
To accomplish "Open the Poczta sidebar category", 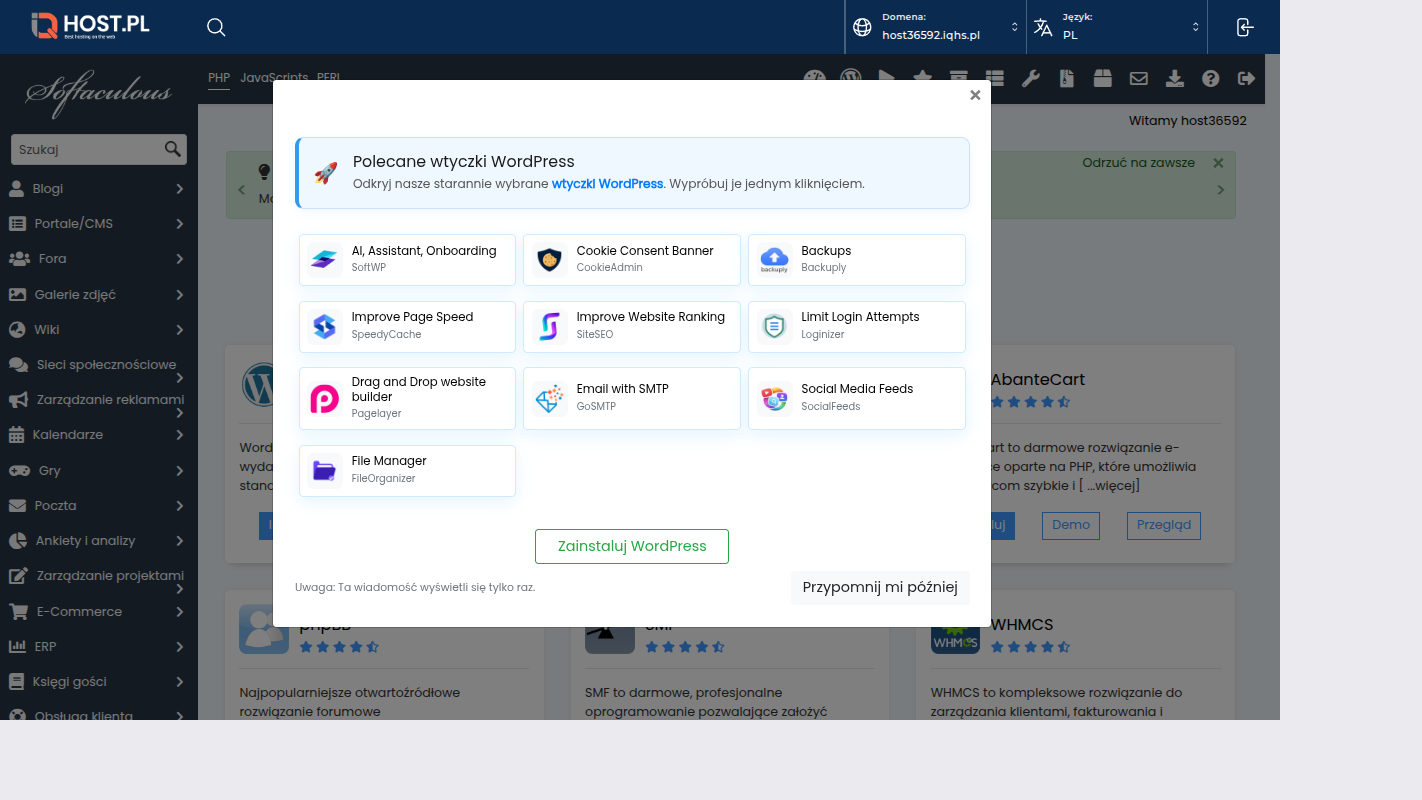I will [x=99, y=506].
